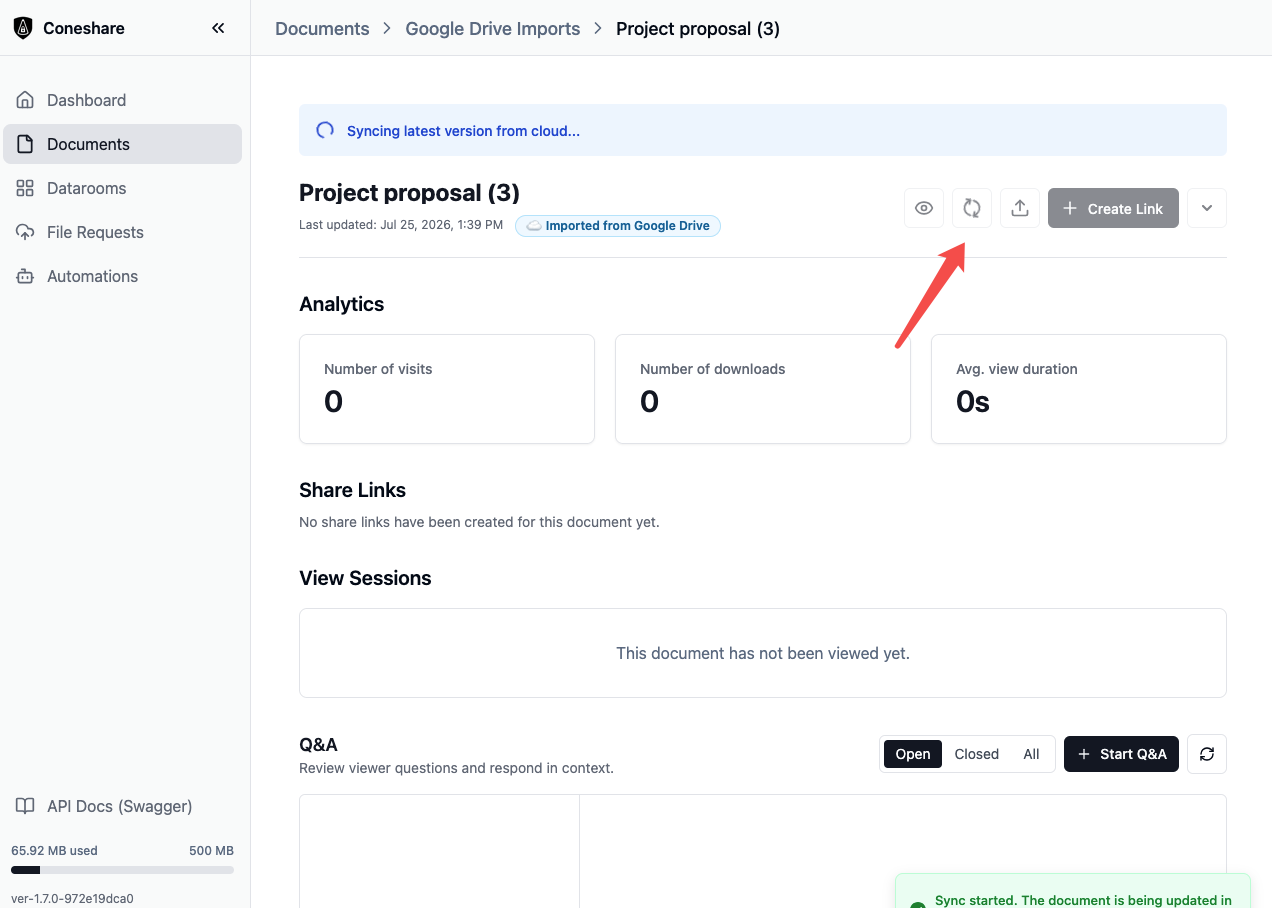The width and height of the screenshot is (1272, 908).
Task: Click the Start Q&A button
Action: coord(1122,754)
